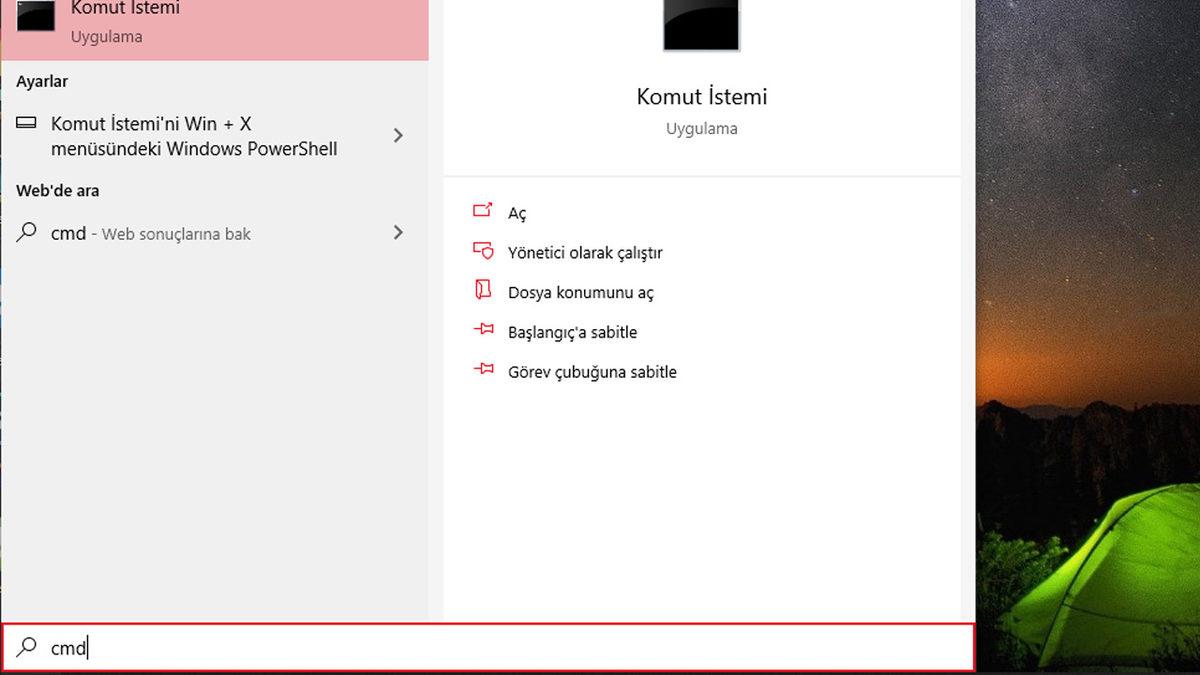
Task: Click inside the cmd search box
Action: (x=500, y=648)
